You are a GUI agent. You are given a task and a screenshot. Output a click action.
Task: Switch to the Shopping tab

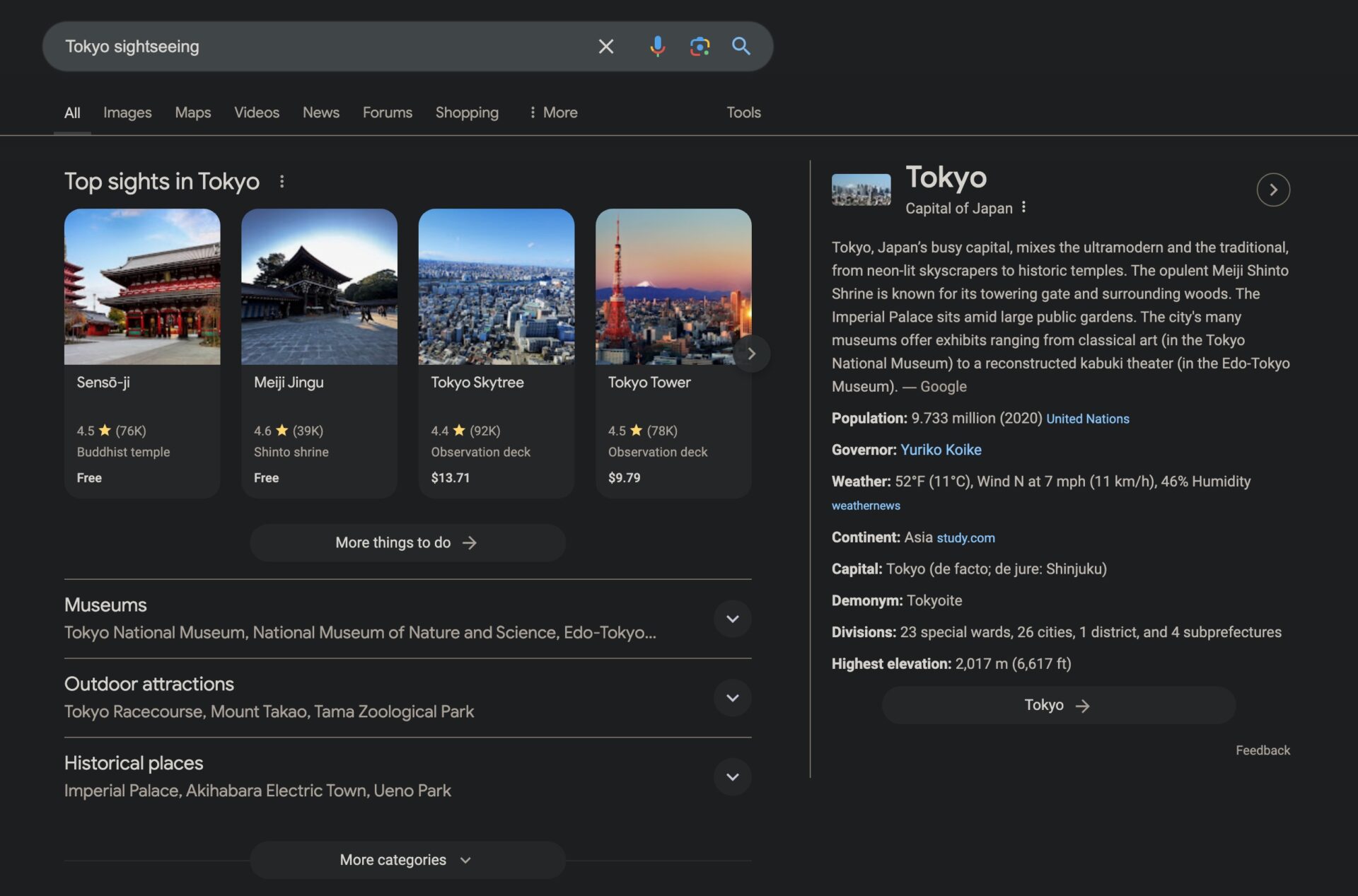pyautogui.click(x=467, y=112)
